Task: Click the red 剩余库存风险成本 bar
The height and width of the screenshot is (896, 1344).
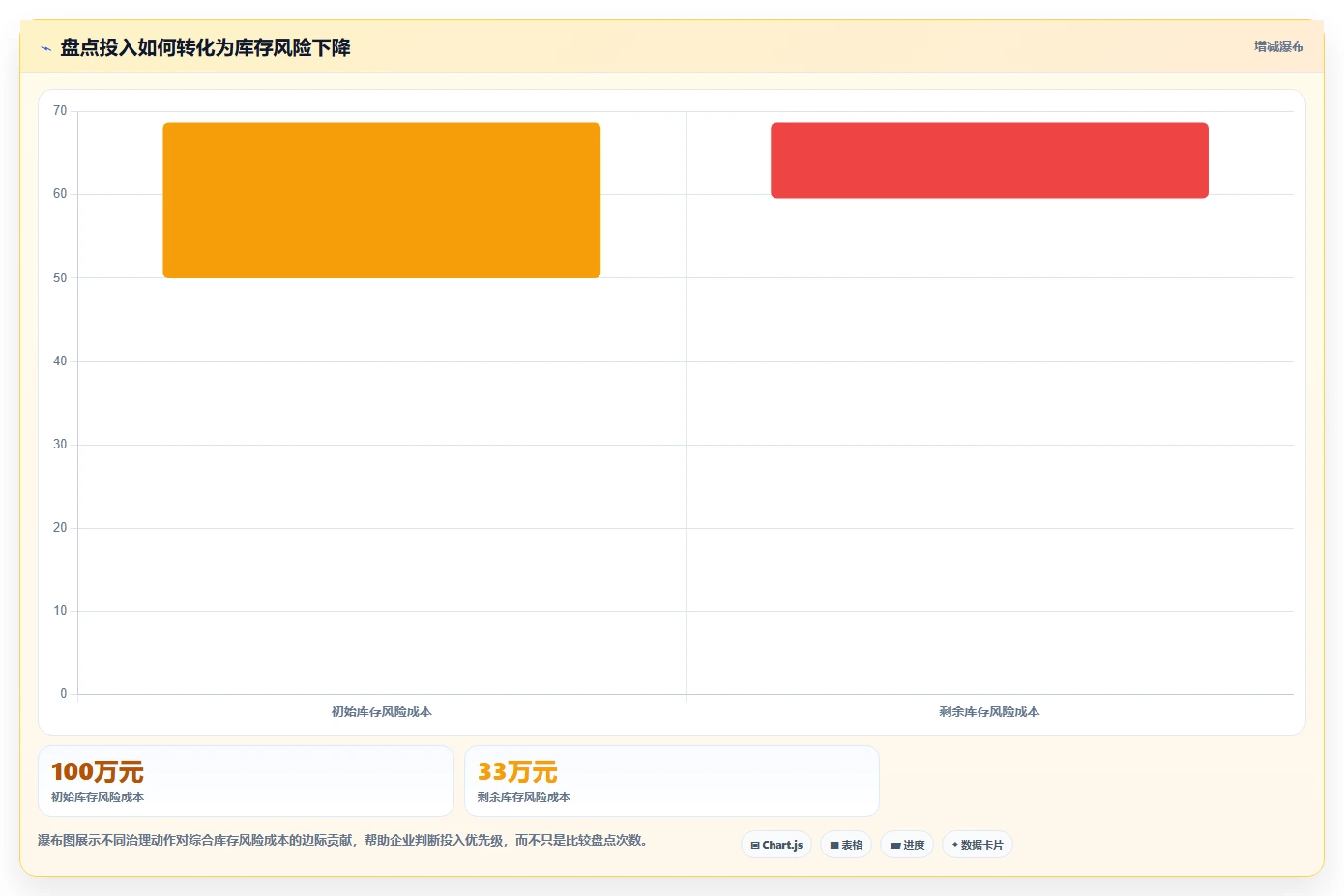Action: pos(989,160)
